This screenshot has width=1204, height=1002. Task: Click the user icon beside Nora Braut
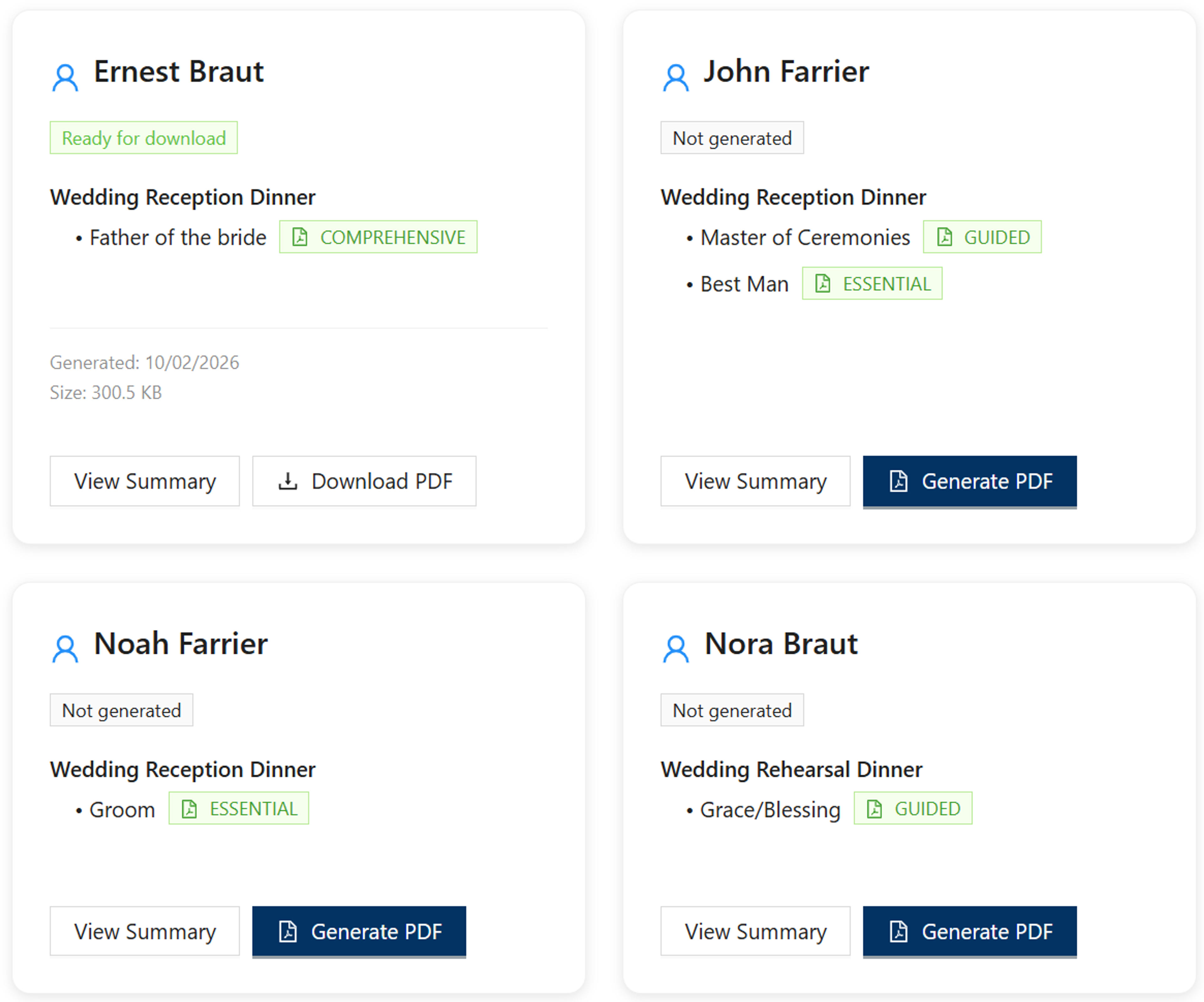[x=675, y=649]
